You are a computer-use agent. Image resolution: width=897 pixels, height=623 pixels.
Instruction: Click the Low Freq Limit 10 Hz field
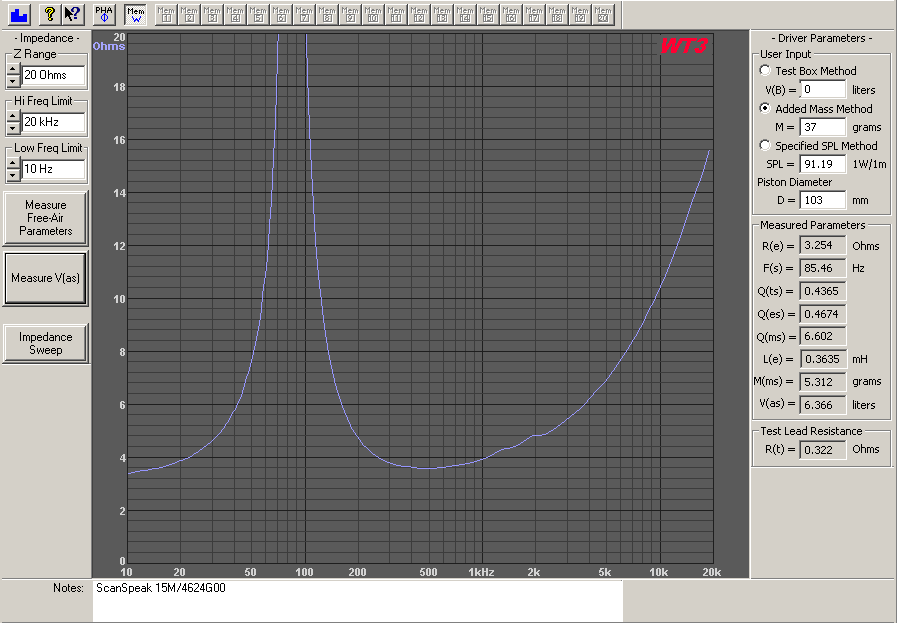(x=53, y=169)
